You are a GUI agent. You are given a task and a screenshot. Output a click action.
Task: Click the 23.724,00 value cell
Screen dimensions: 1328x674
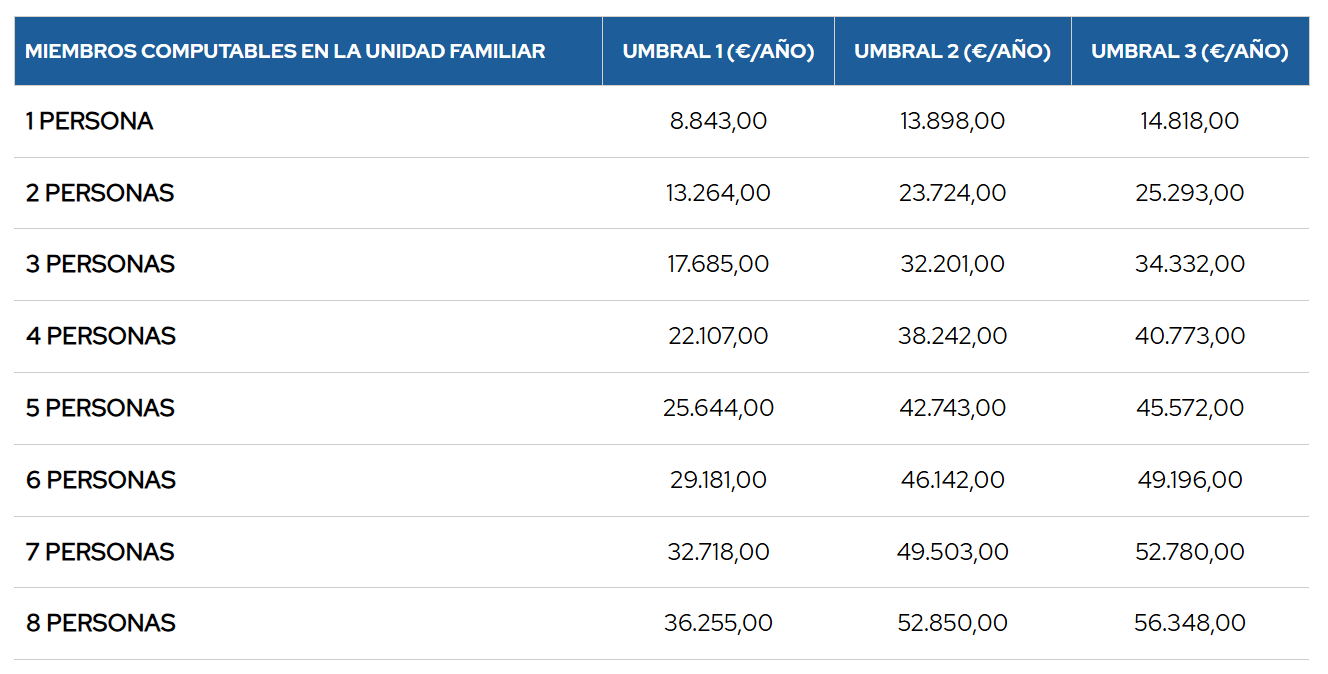click(952, 193)
